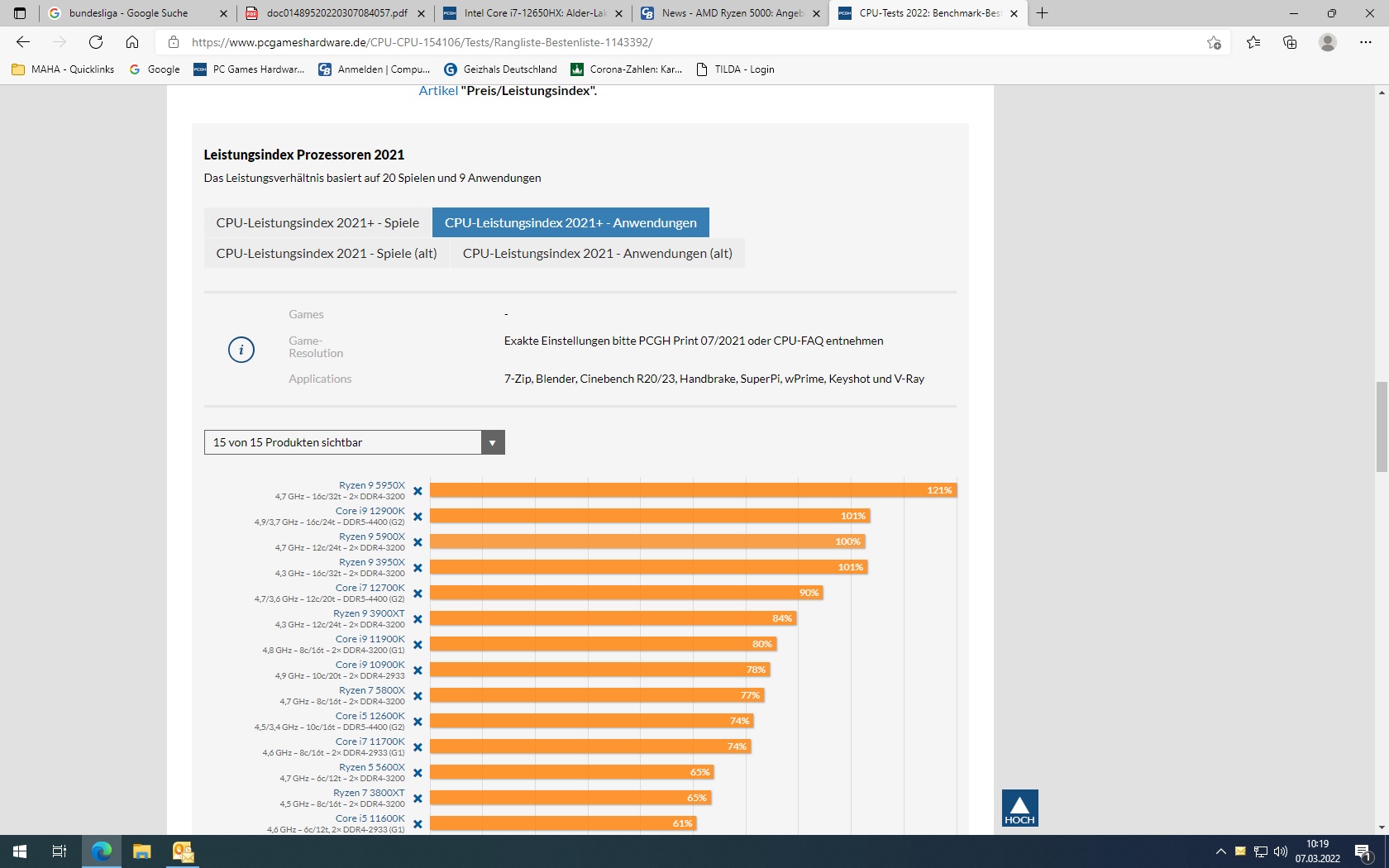Show hidden system tray icons
This screenshot has width=1389, height=868.
(1220, 851)
